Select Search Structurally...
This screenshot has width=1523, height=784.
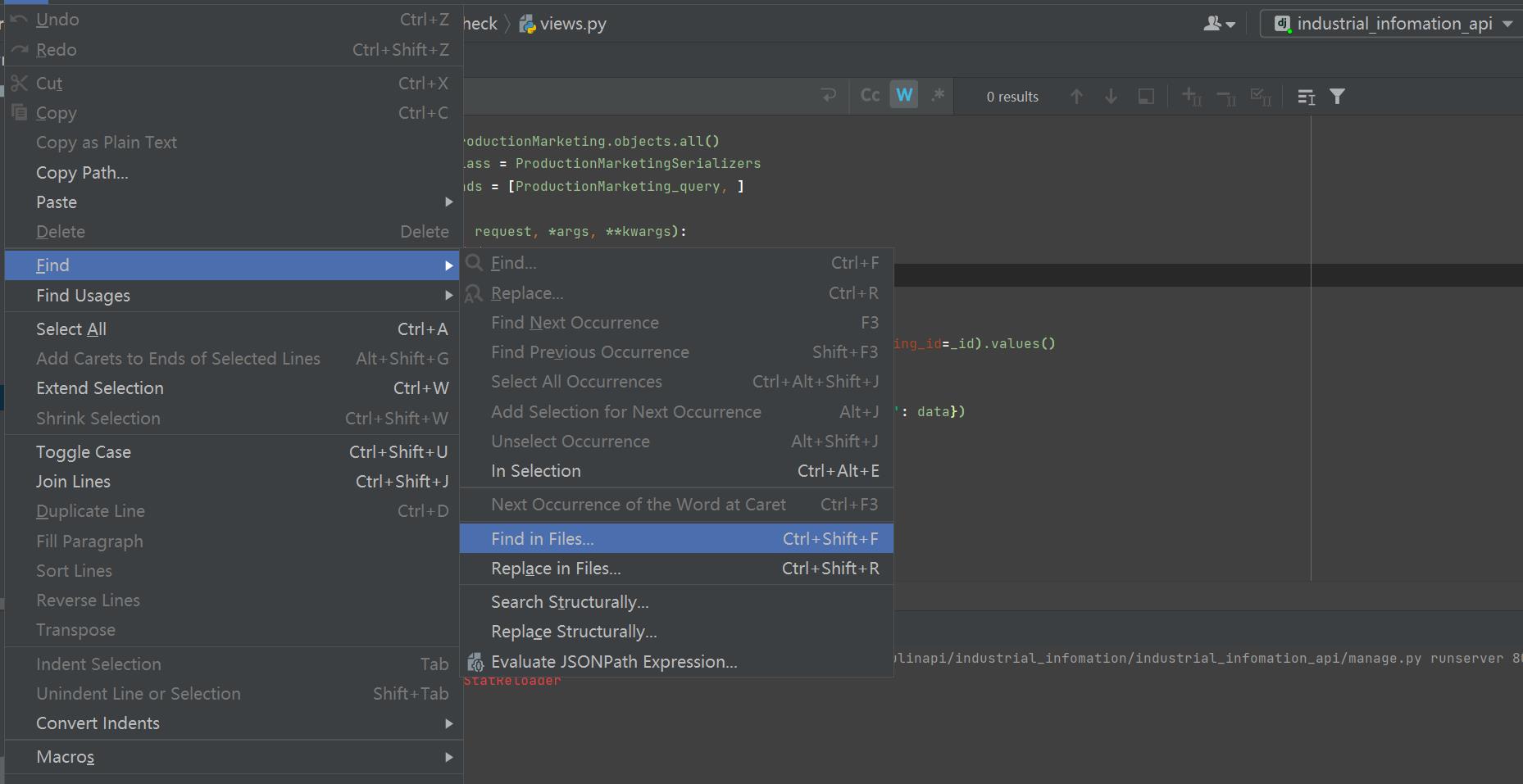coord(676,602)
